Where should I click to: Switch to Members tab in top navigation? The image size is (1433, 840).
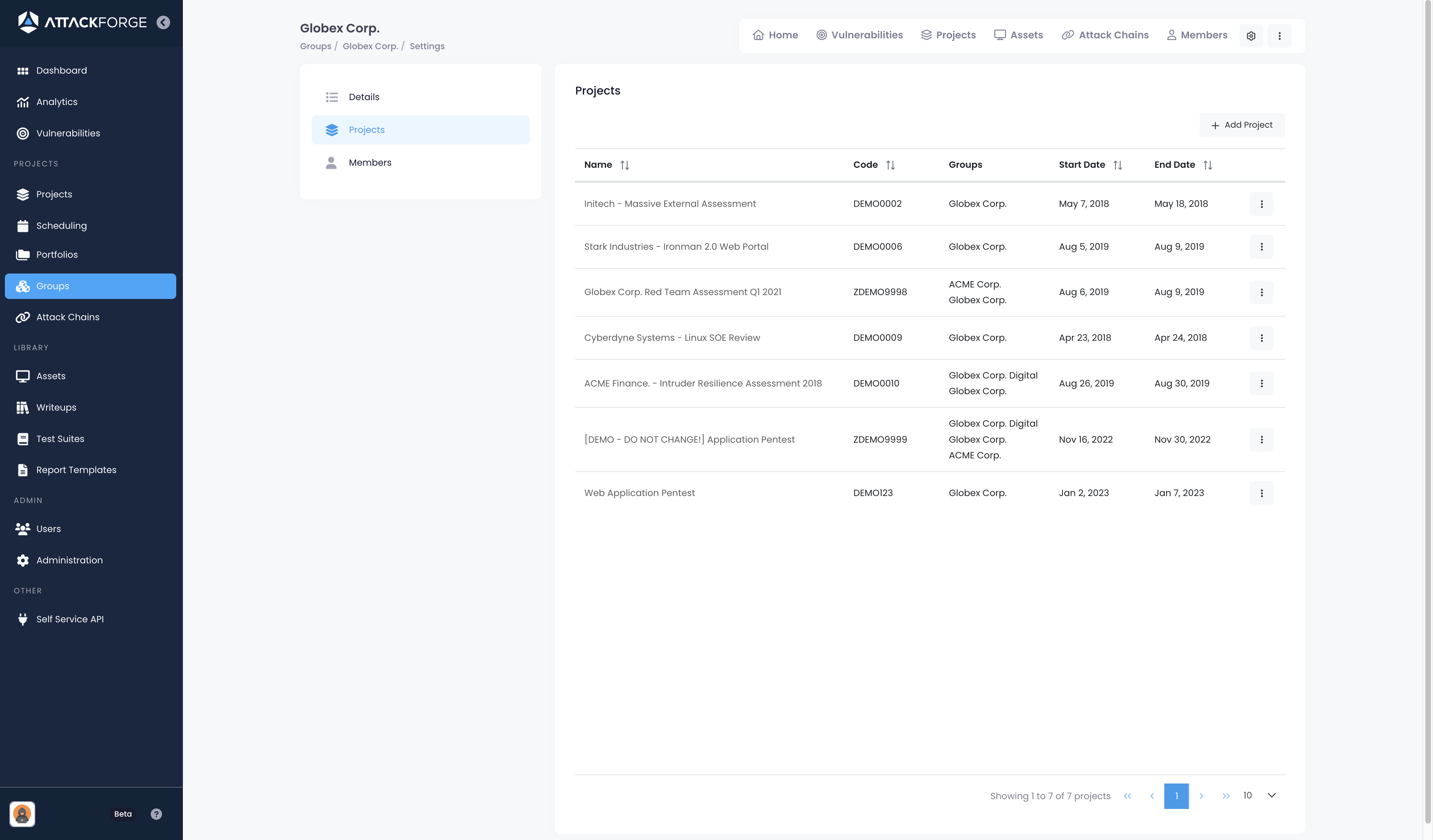[x=1197, y=35]
